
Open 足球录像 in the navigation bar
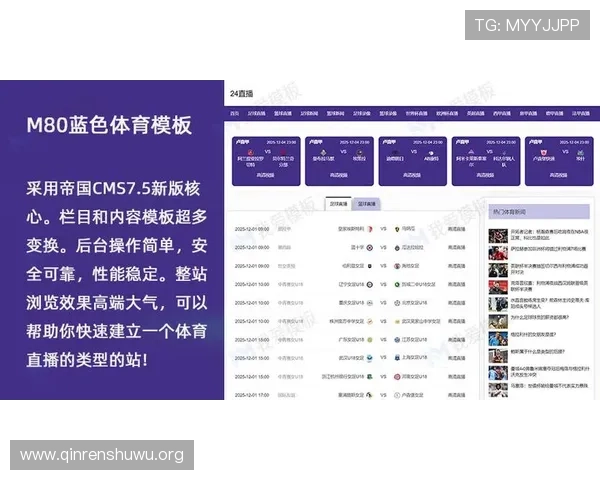pos(362,113)
